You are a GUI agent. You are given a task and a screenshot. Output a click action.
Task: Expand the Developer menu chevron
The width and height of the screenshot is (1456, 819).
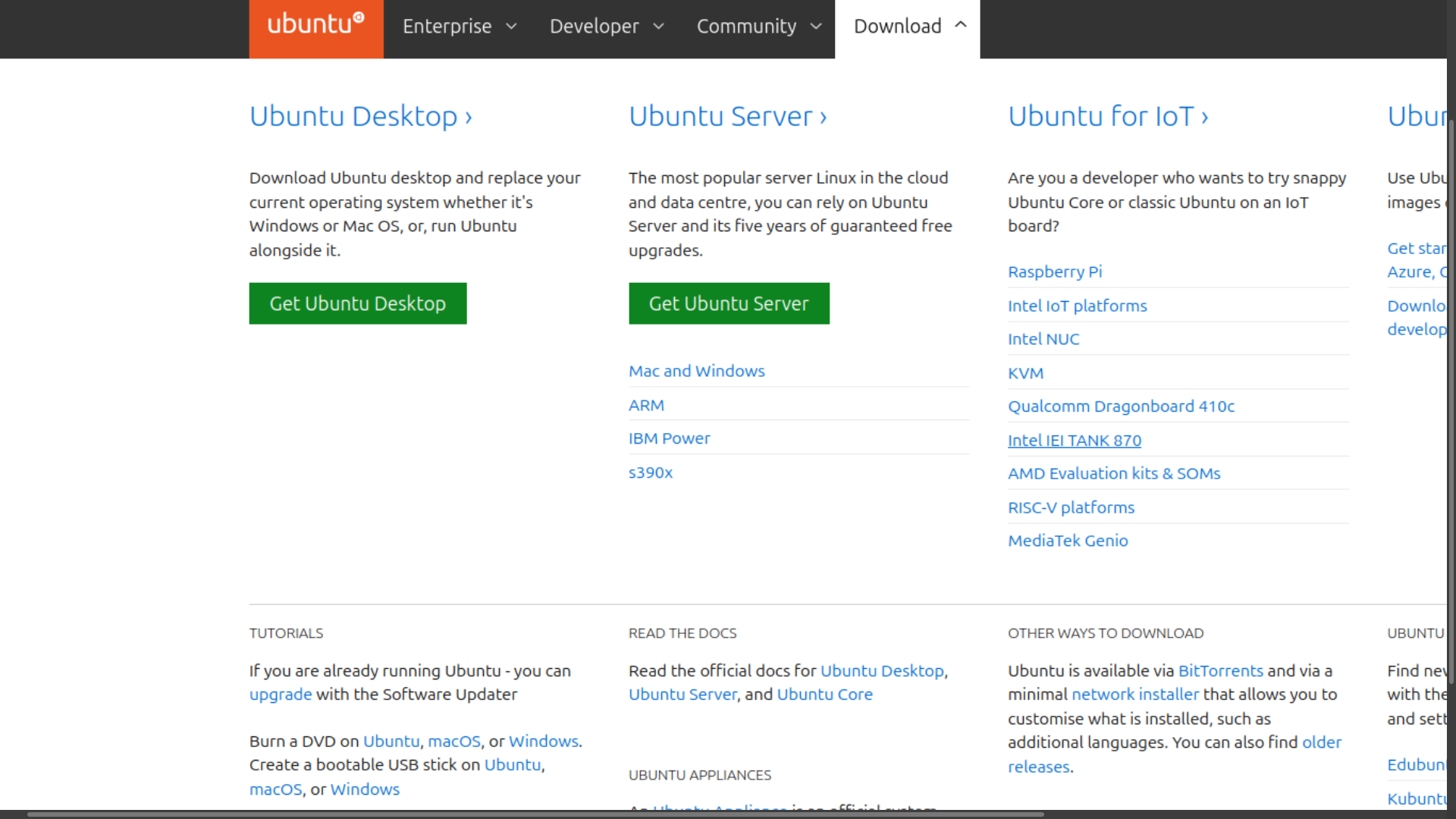(658, 27)
